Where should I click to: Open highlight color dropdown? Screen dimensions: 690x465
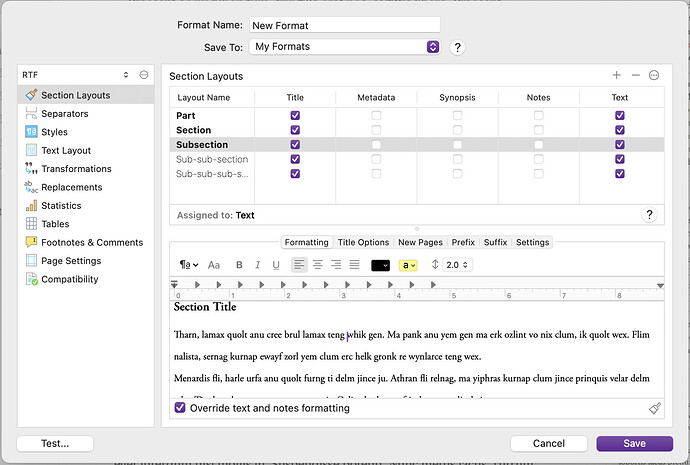[407, 265]
